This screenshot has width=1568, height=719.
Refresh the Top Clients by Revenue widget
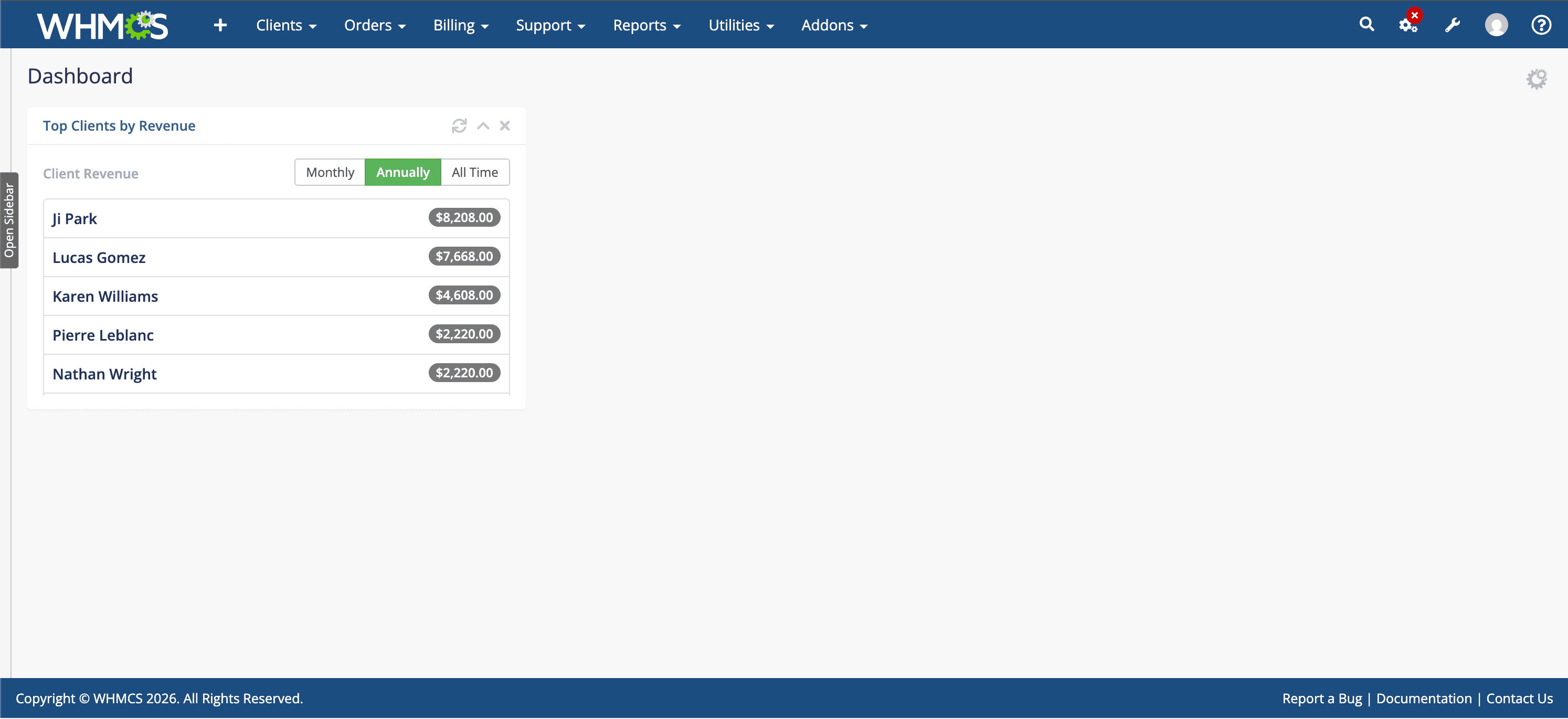460,125
